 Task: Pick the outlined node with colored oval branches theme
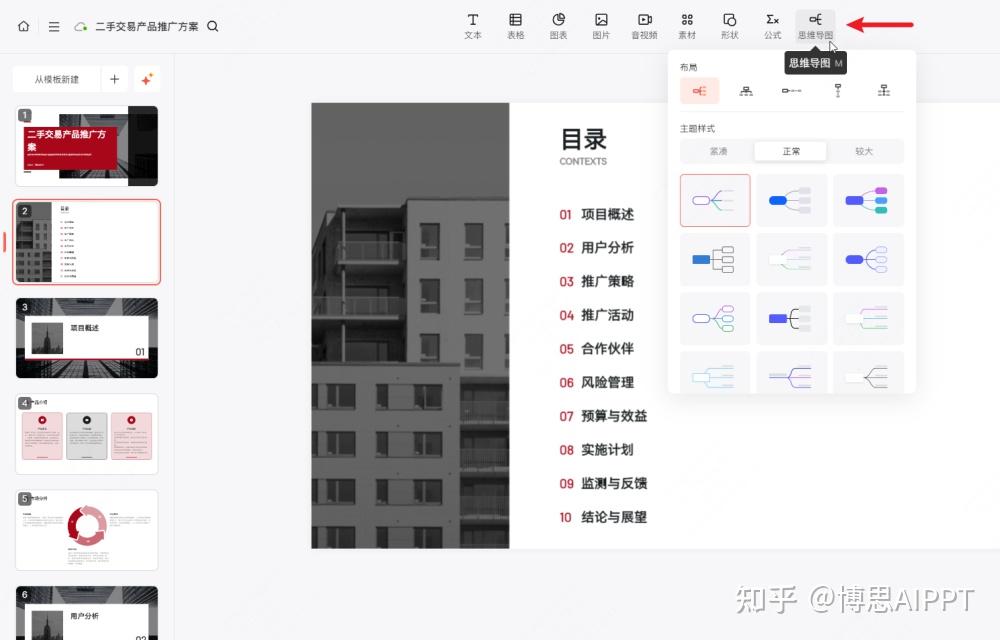715,318
